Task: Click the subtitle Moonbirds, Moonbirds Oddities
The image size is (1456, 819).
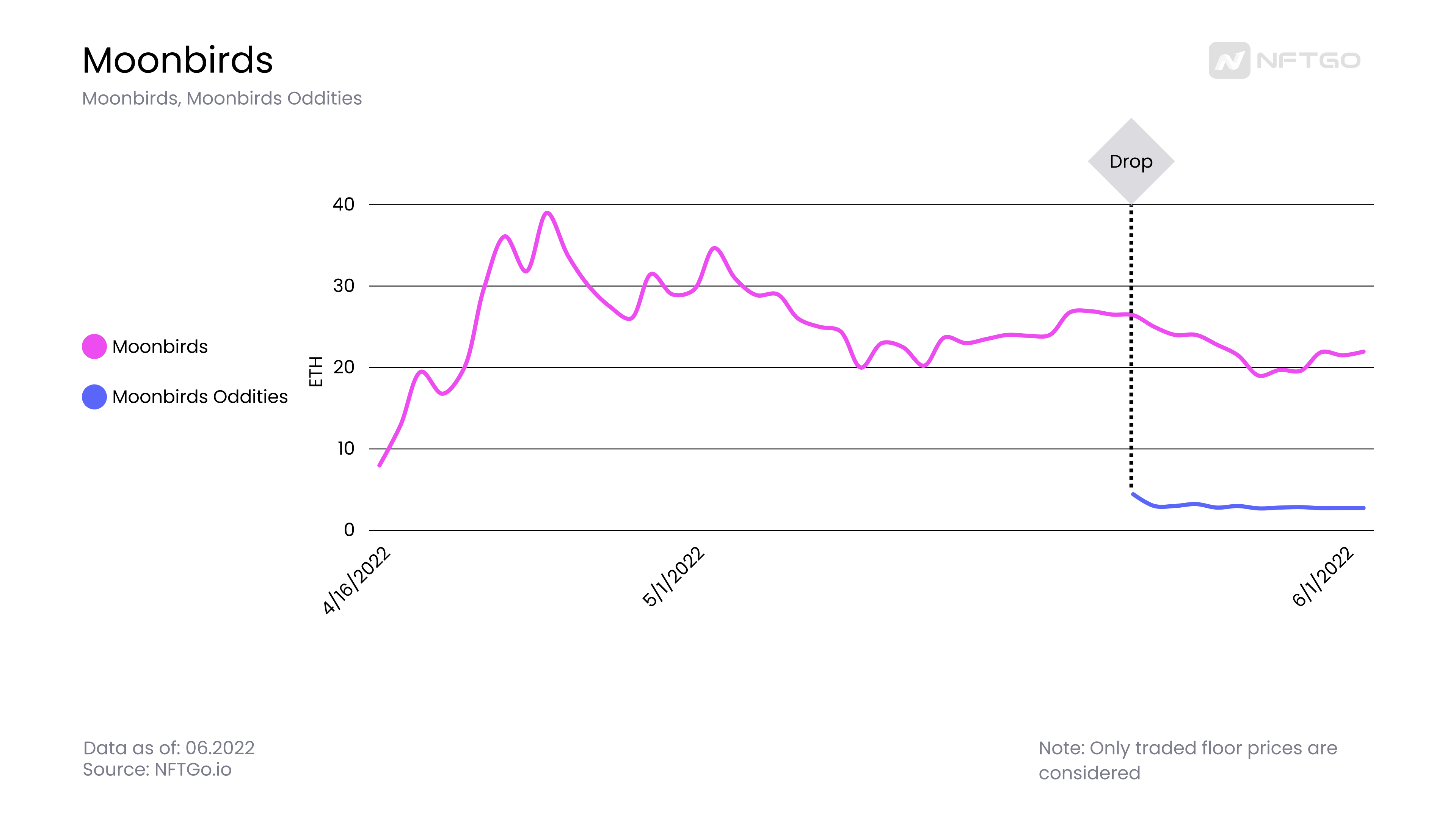Action: [222, 98]
